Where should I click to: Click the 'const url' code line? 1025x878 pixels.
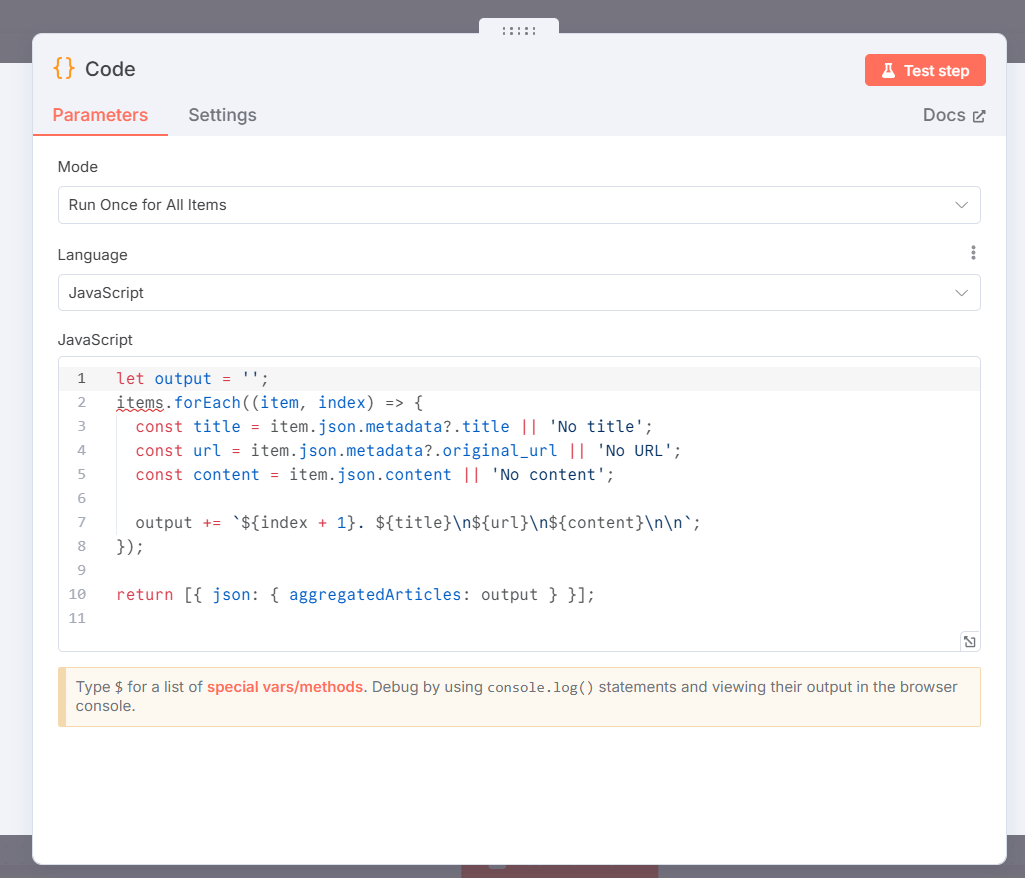(408, 451)
